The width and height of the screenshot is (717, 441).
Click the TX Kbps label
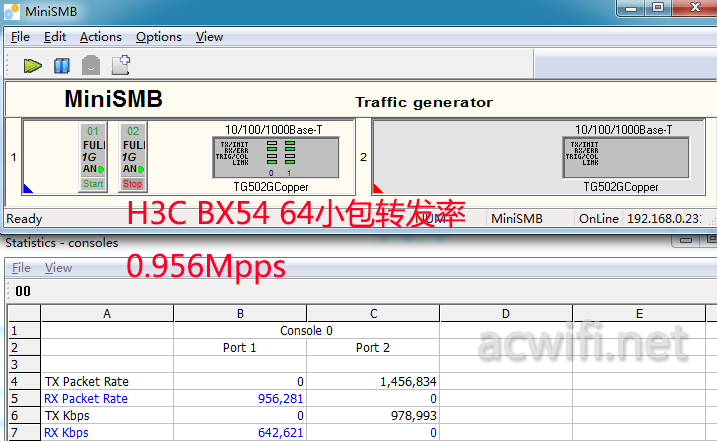coord(67,415)
